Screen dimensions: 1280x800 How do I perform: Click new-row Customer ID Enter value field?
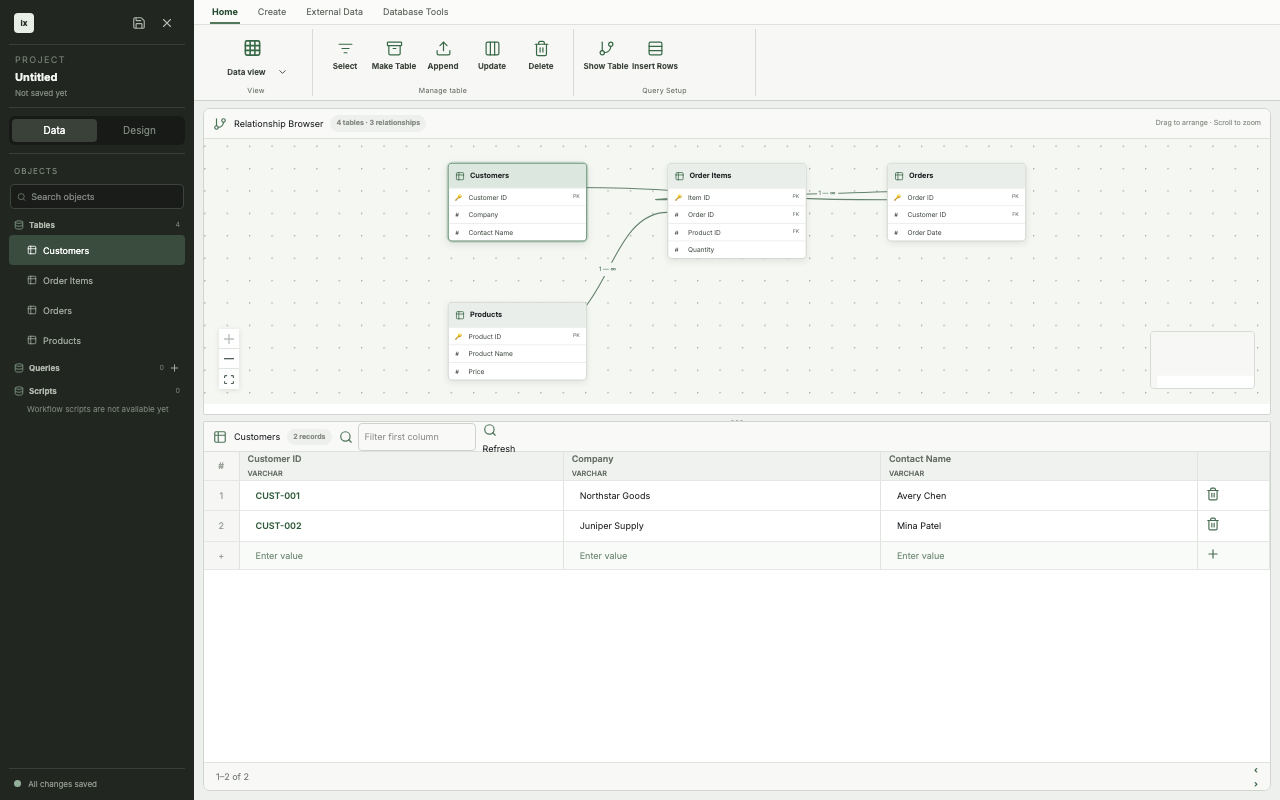[401, 556]
